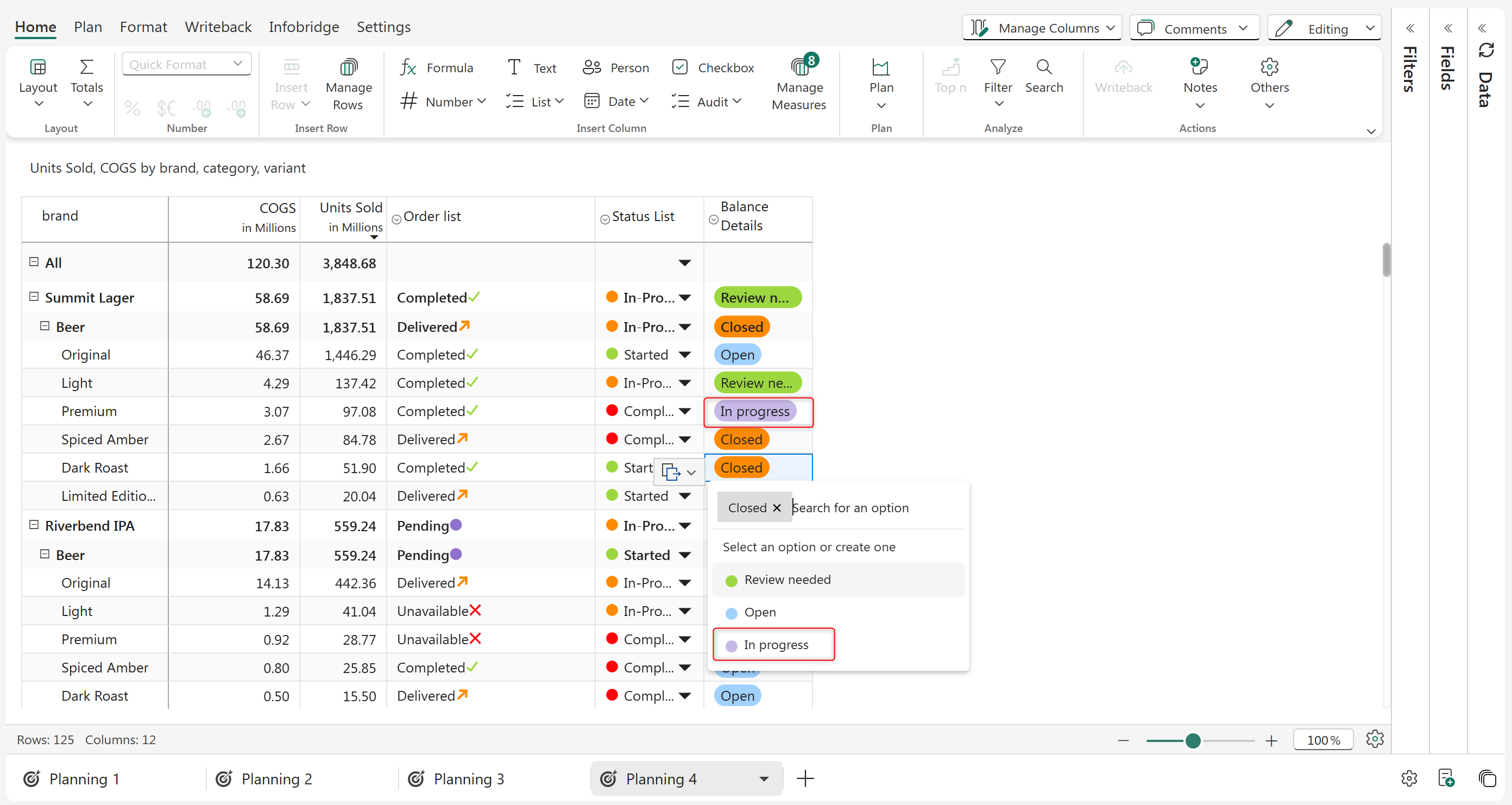1512x805 pixels.
Task: Click the Formula column icon
Action: click(x=408, y=67)
